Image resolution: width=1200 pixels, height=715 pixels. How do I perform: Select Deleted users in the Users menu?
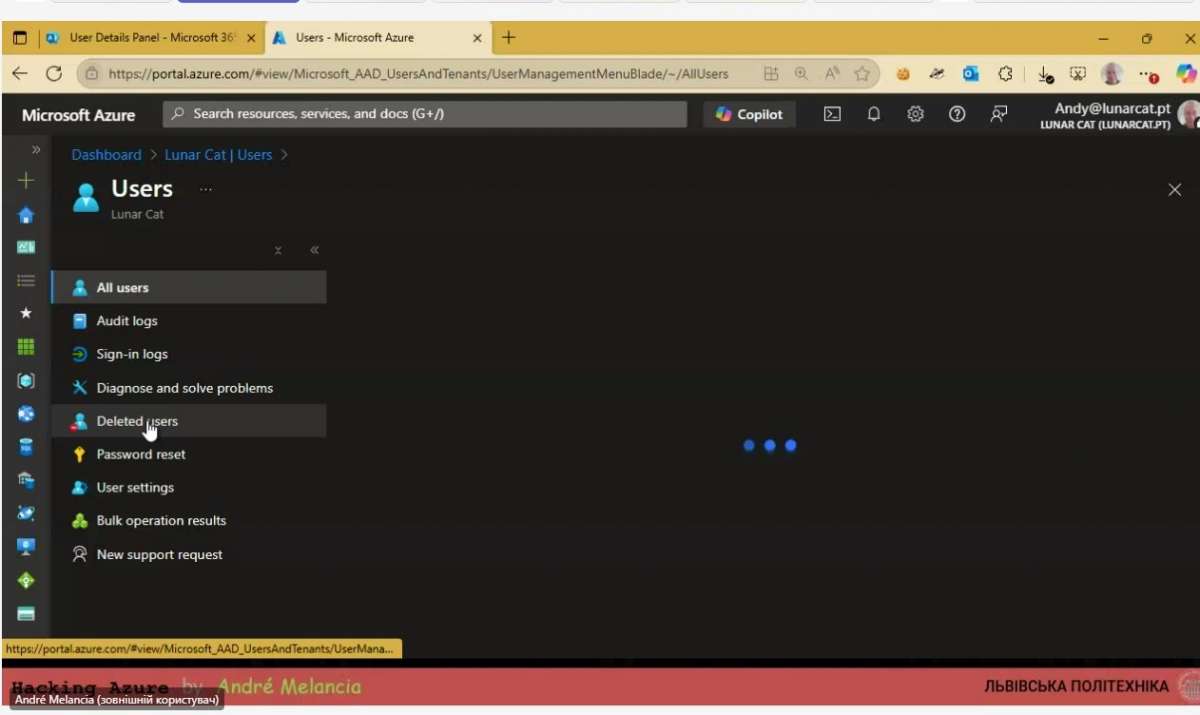point(136,421)
